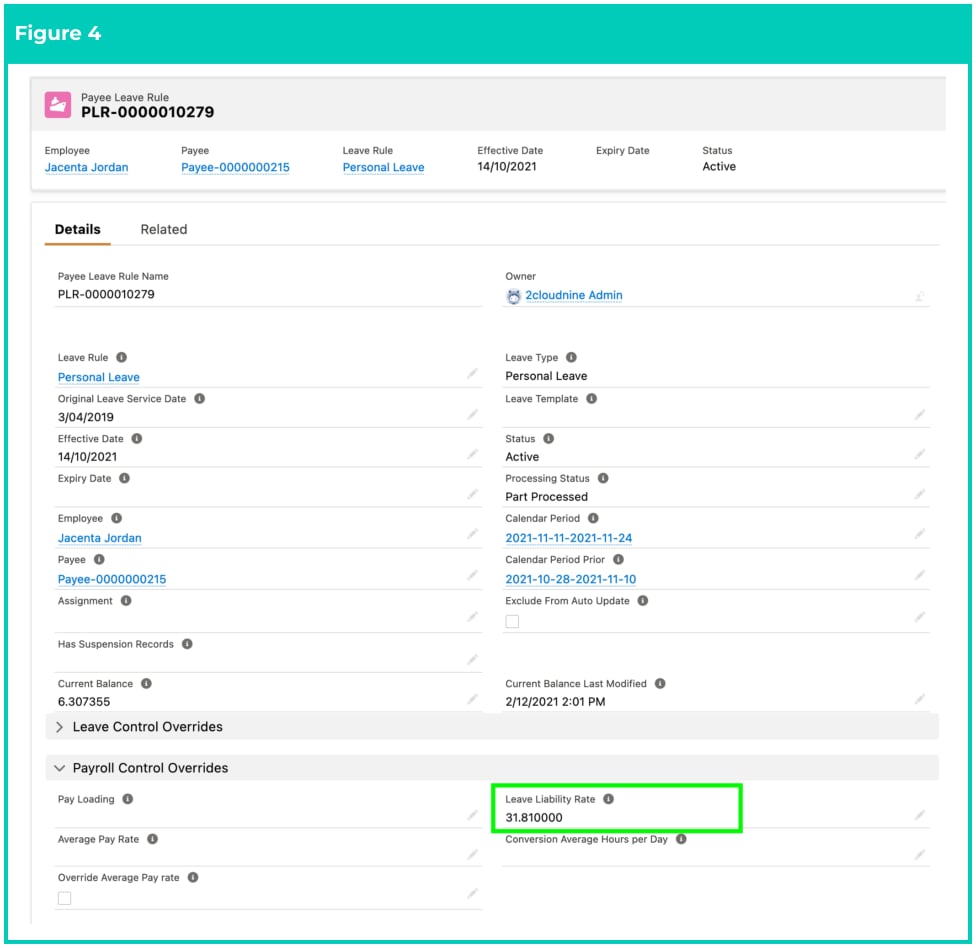
Task: Open Payee-0000000215 link in header
Action: click(x=235, y=167)
